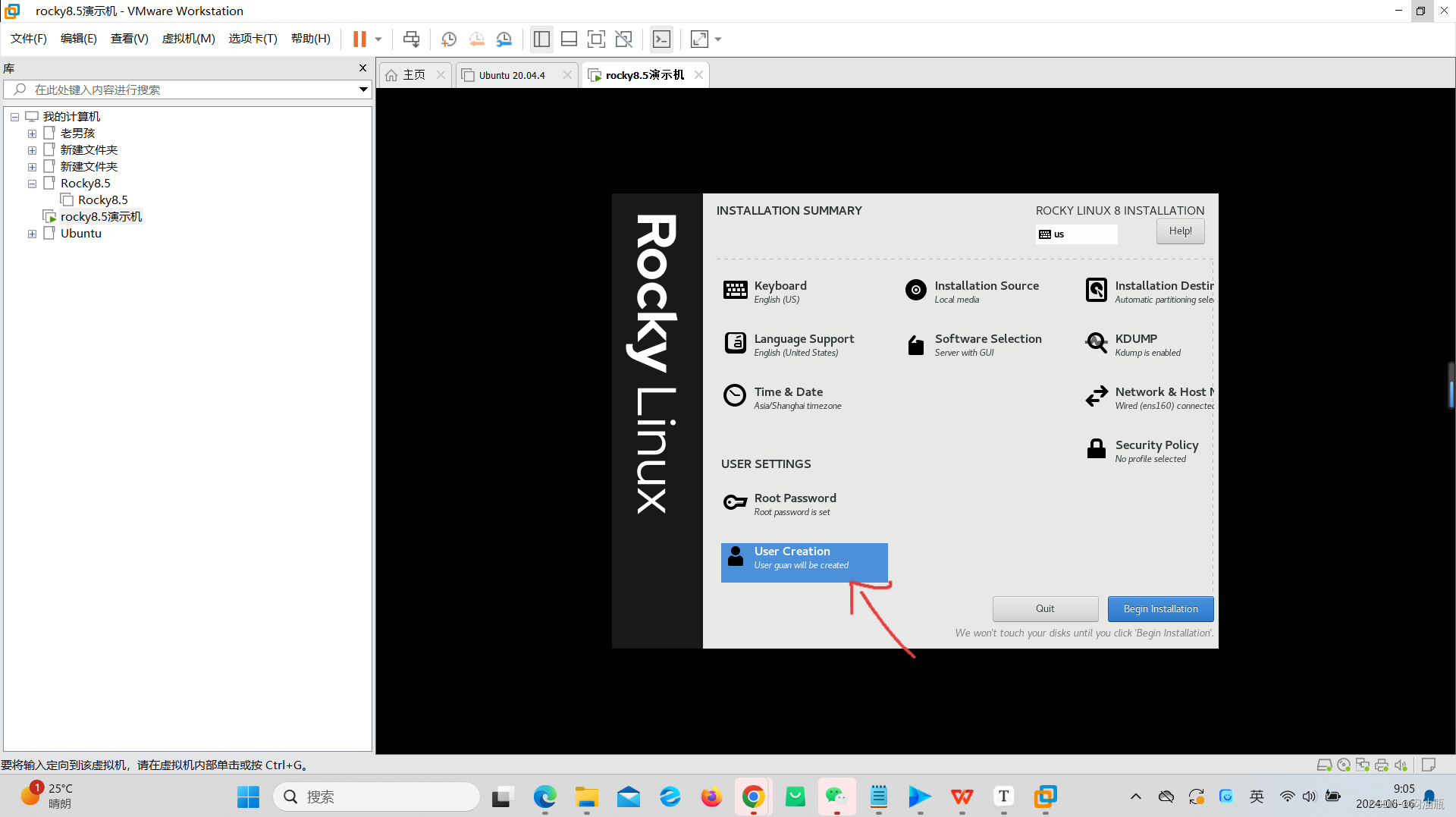1456x817 pixels.
Task: Open the 选项卡(T) menu
Action: [253, 39]
